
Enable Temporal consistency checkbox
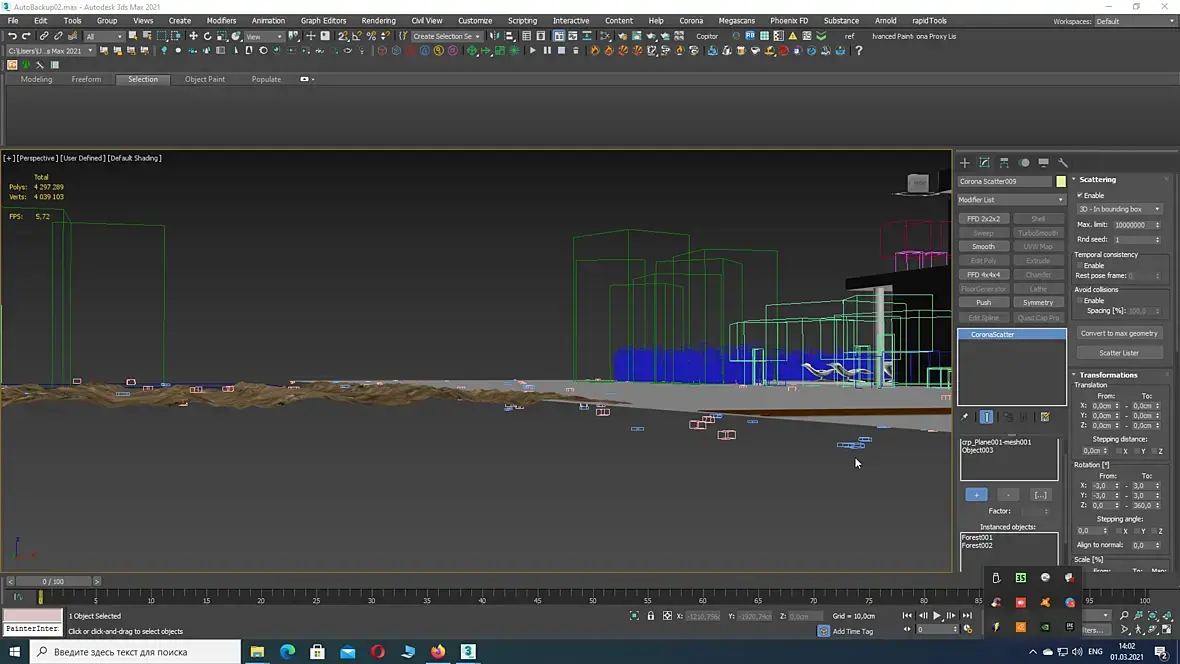(1080, 265)
